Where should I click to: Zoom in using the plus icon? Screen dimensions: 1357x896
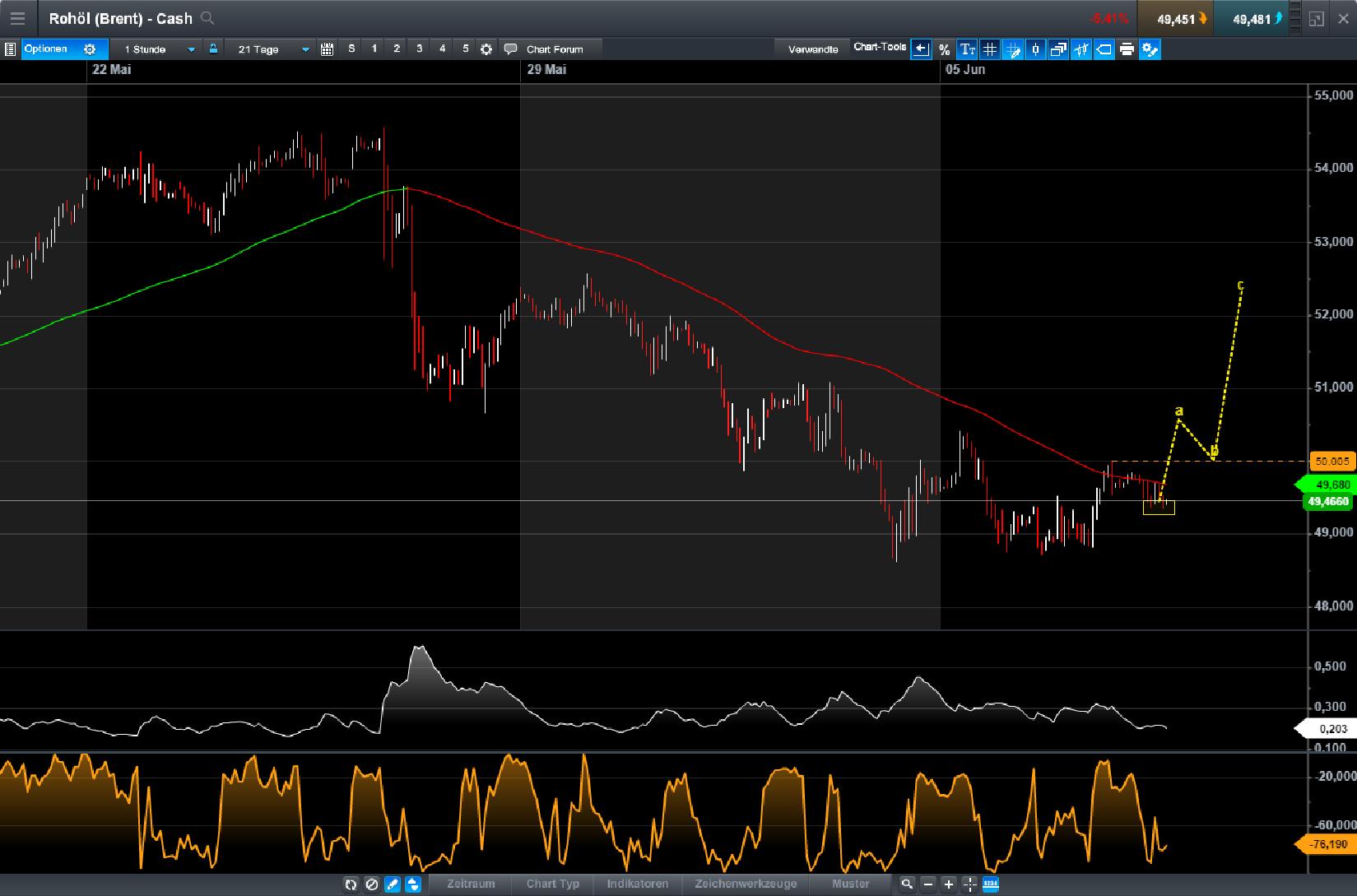coord(947,884)
